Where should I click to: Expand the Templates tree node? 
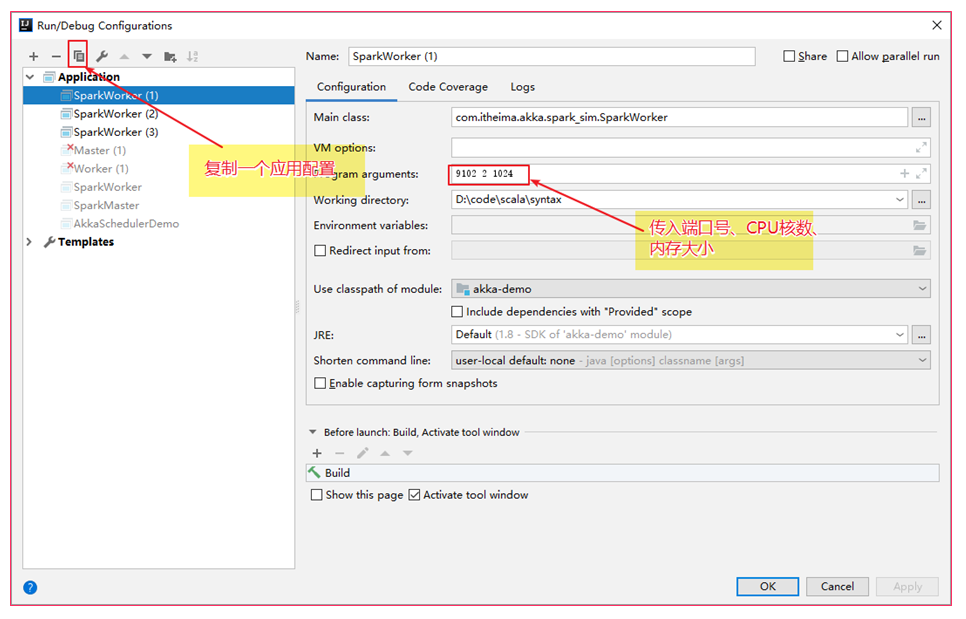[x=29, y=242]
